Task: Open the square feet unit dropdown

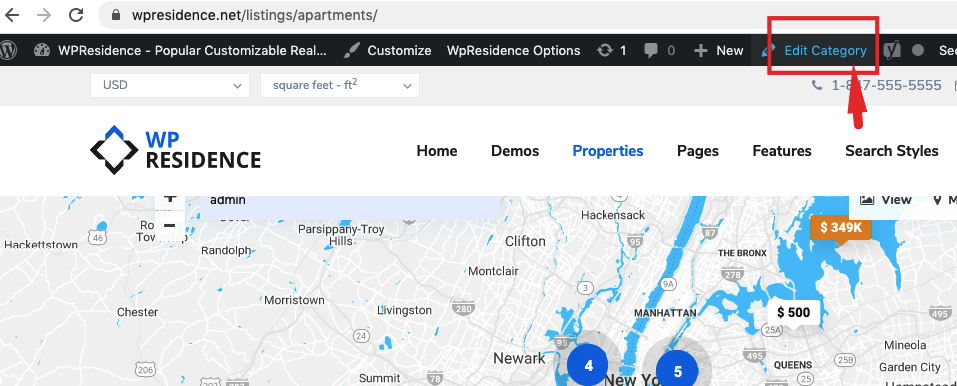Action: coord(340,86)
